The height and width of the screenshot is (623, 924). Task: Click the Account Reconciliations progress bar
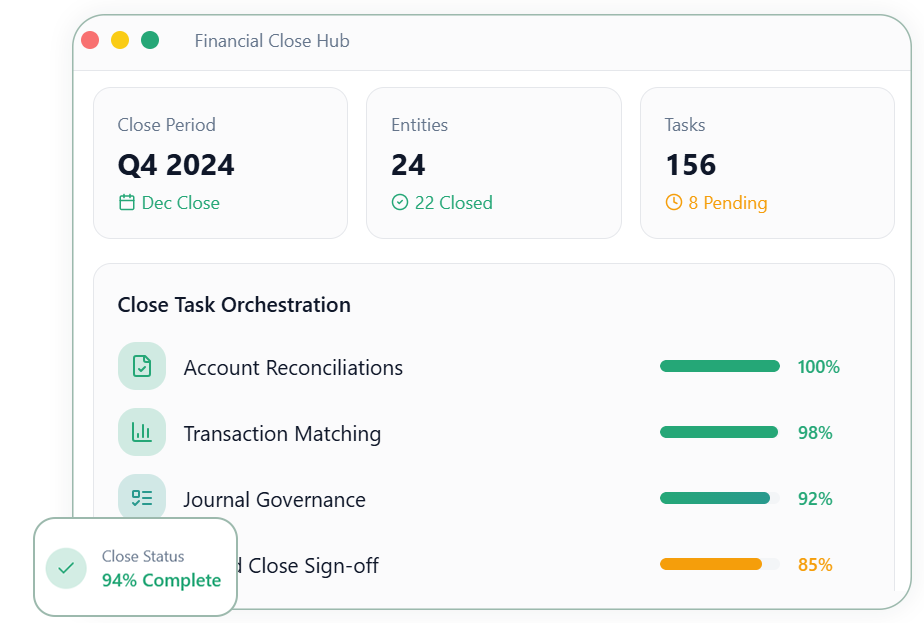click(719, 366)
